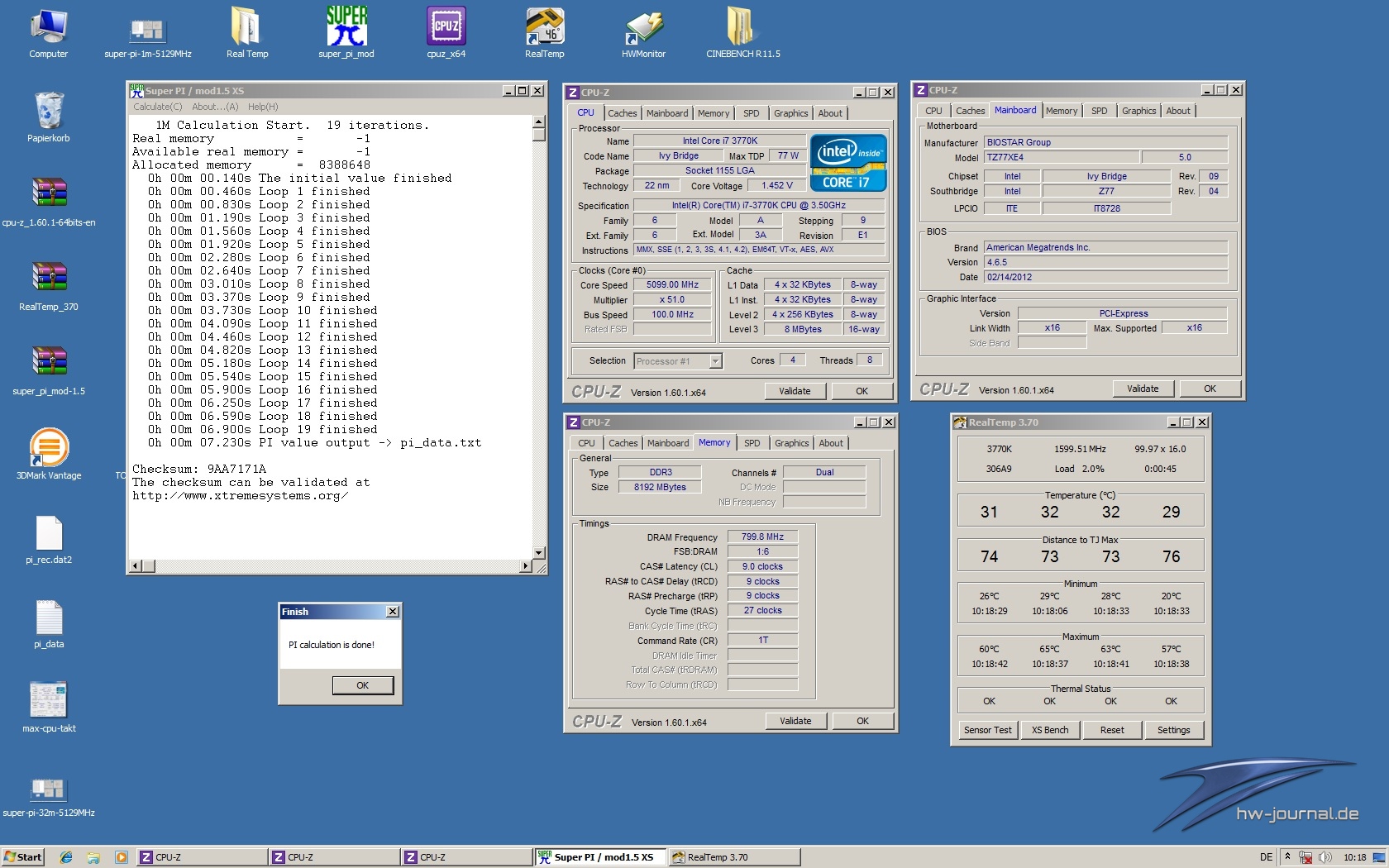
Task: Click the Intel Core i7 logo in CPU-Z
Action: coord(848,163)
